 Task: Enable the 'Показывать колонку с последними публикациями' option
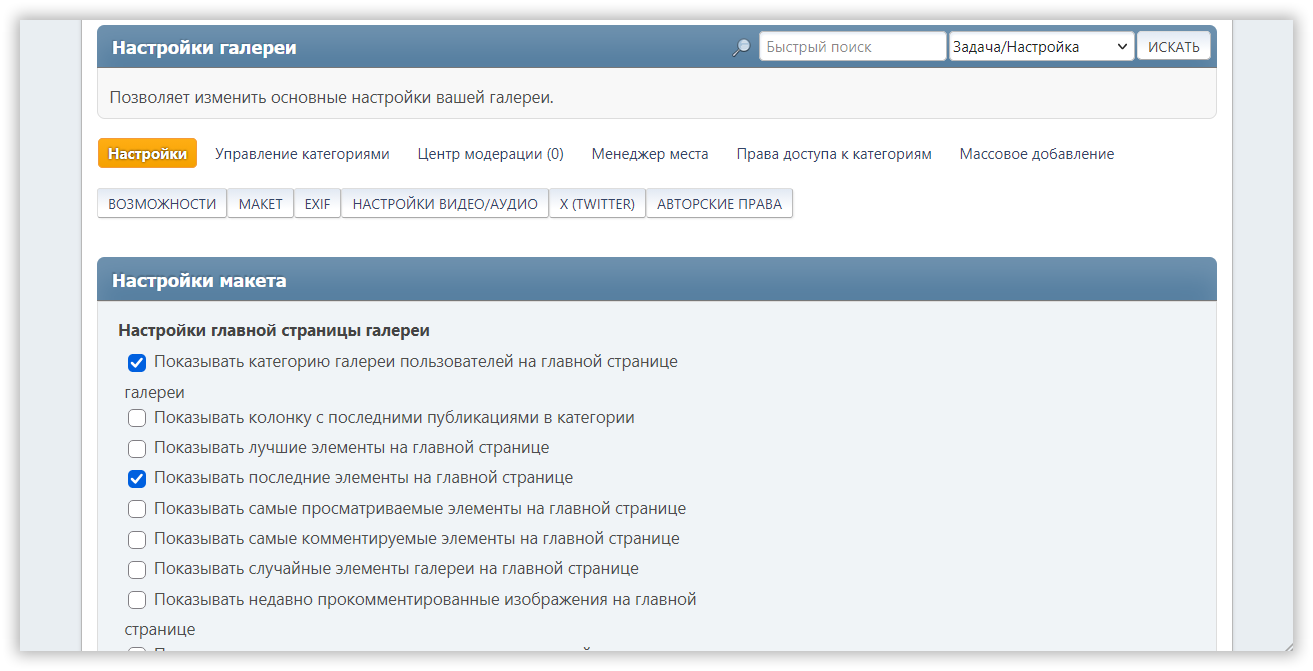137,418
